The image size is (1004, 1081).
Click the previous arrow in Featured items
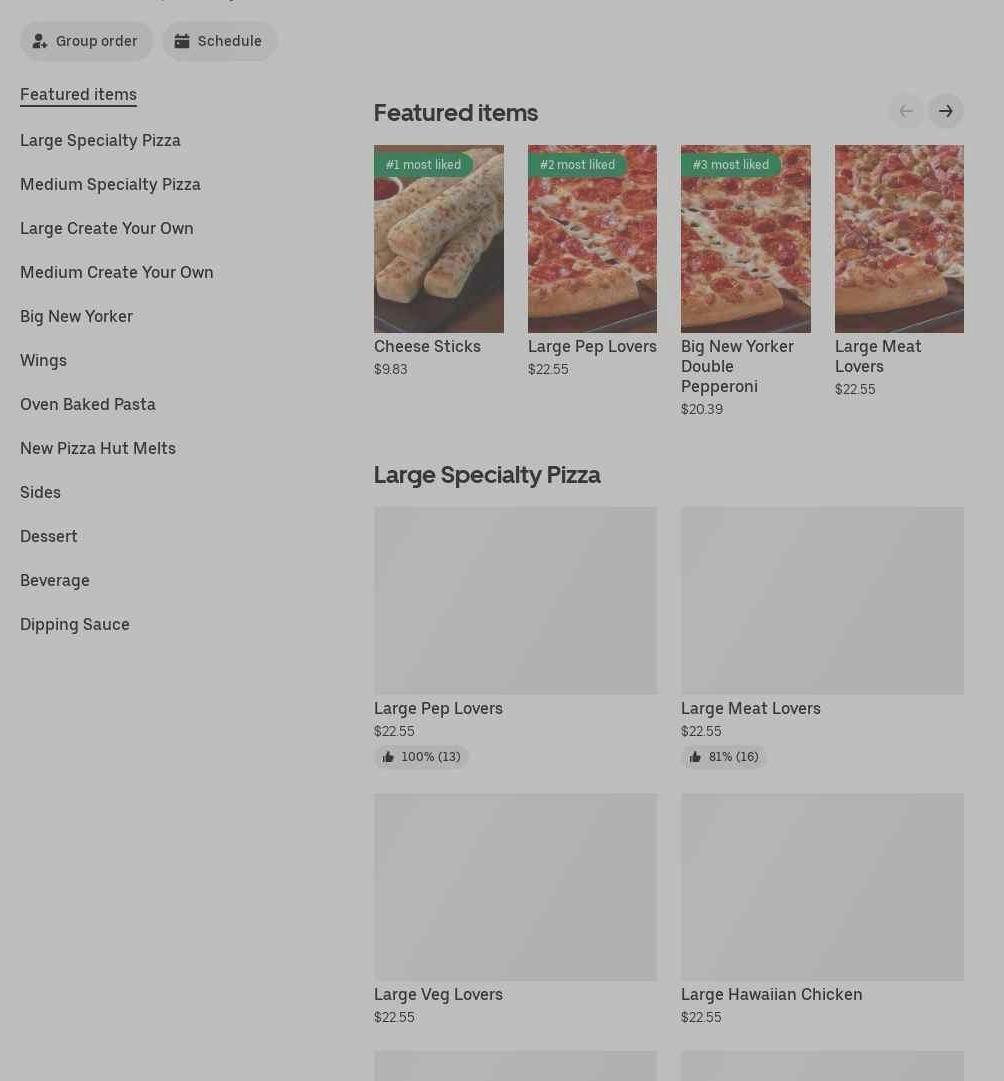tap(906, 111)
